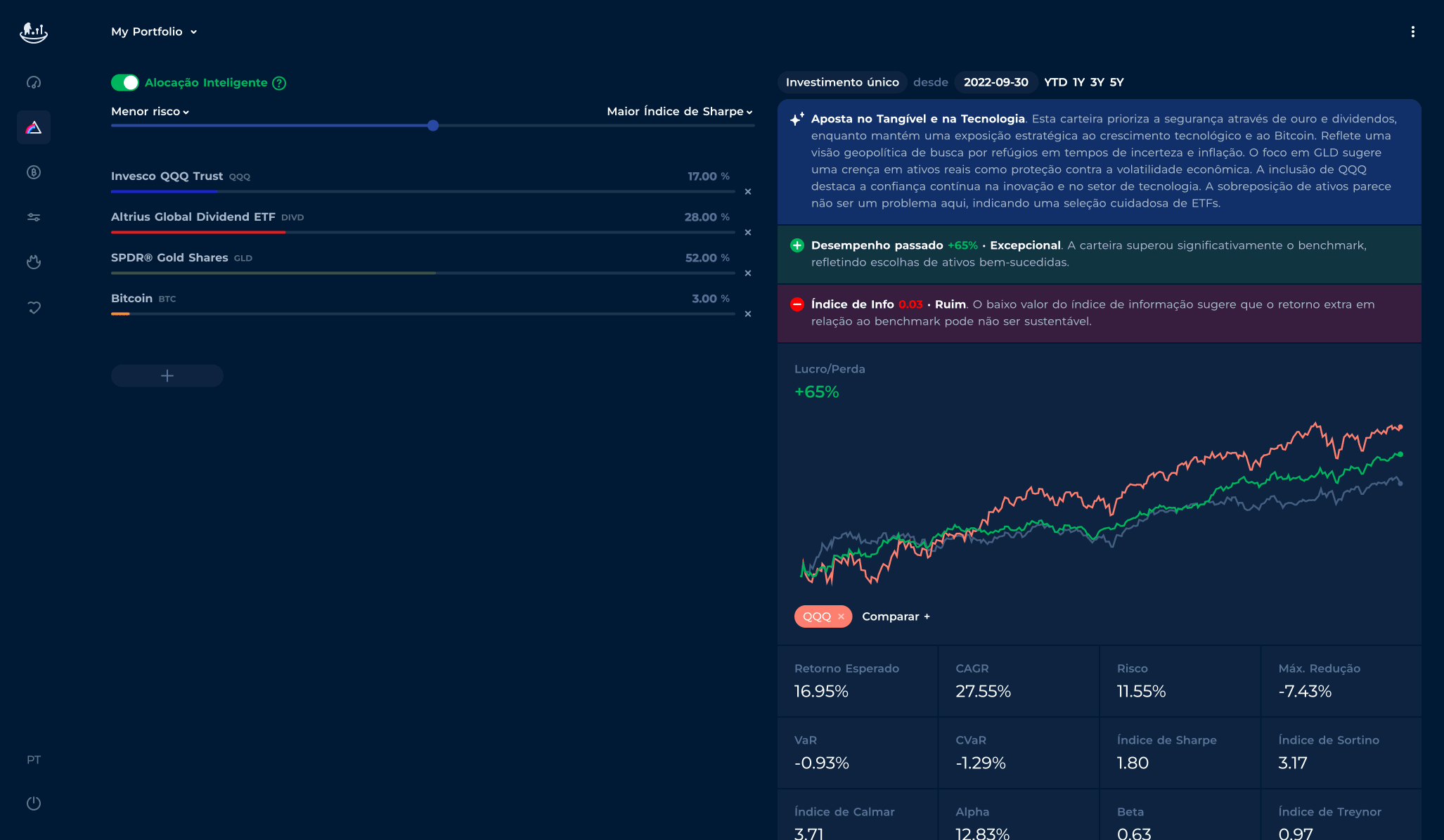
Task: Open the sliders settings icon in sidebar
Action: [34, 217]
